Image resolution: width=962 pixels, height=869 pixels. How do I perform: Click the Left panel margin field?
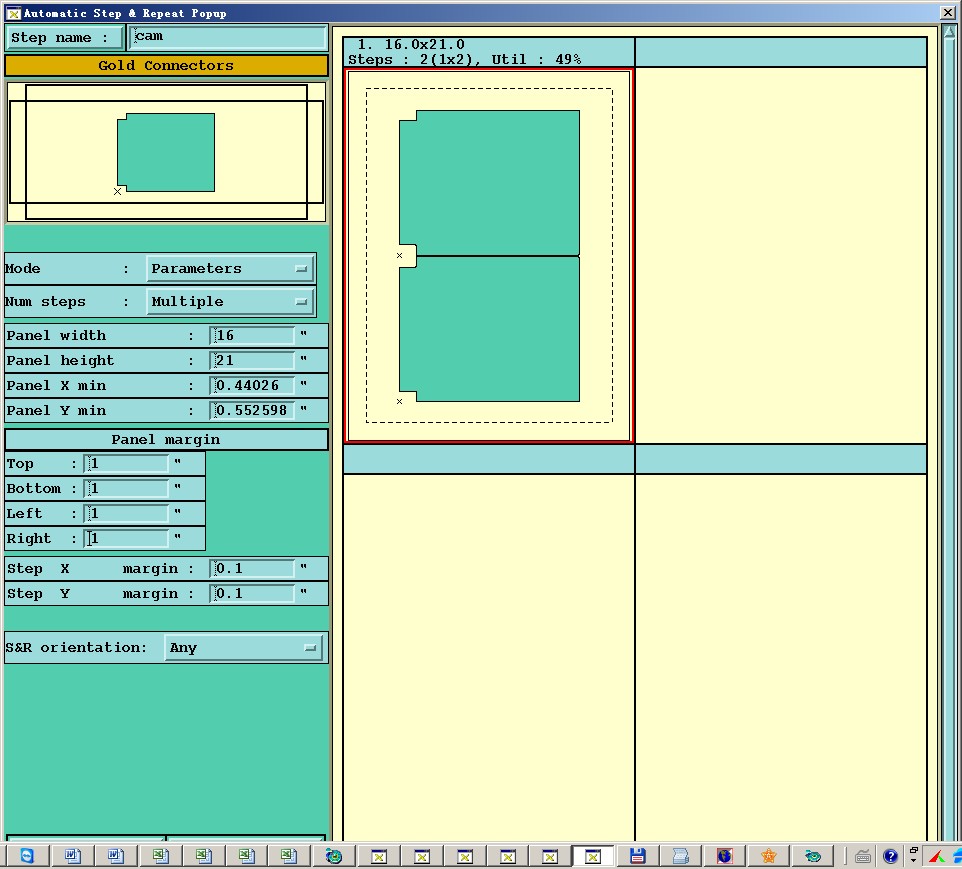(x=126, y=514)
